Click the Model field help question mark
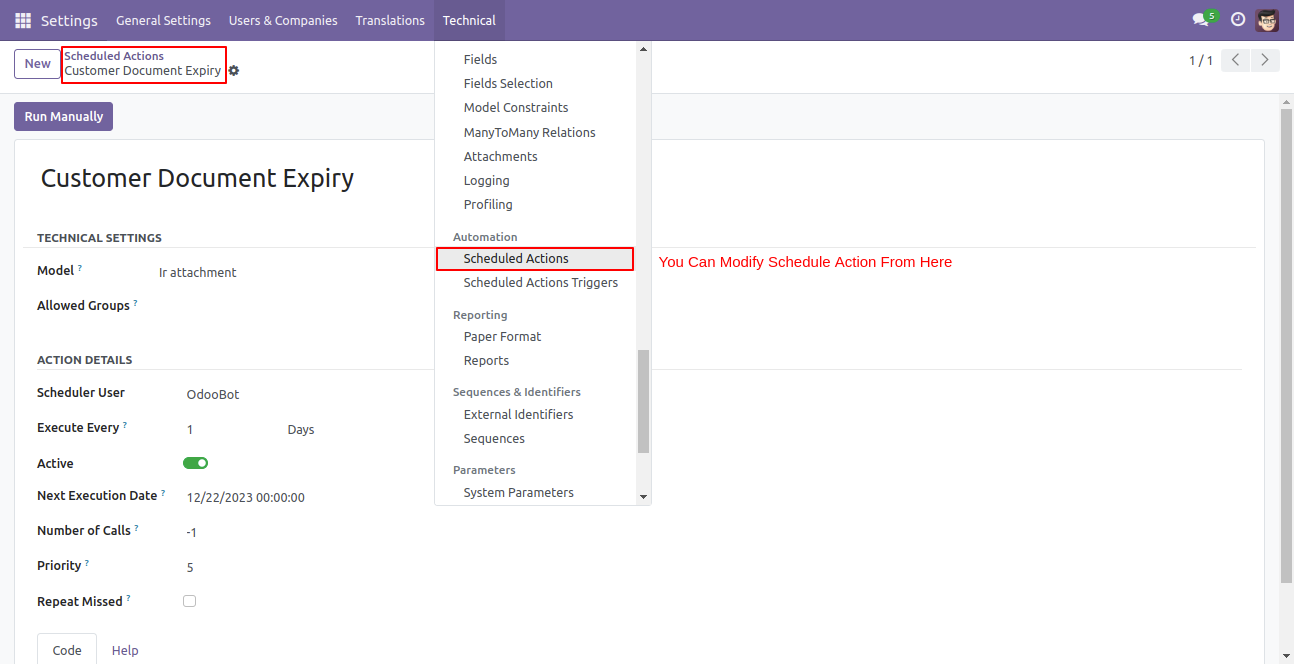Screen dimensions: 1294x664 point(80,268)
